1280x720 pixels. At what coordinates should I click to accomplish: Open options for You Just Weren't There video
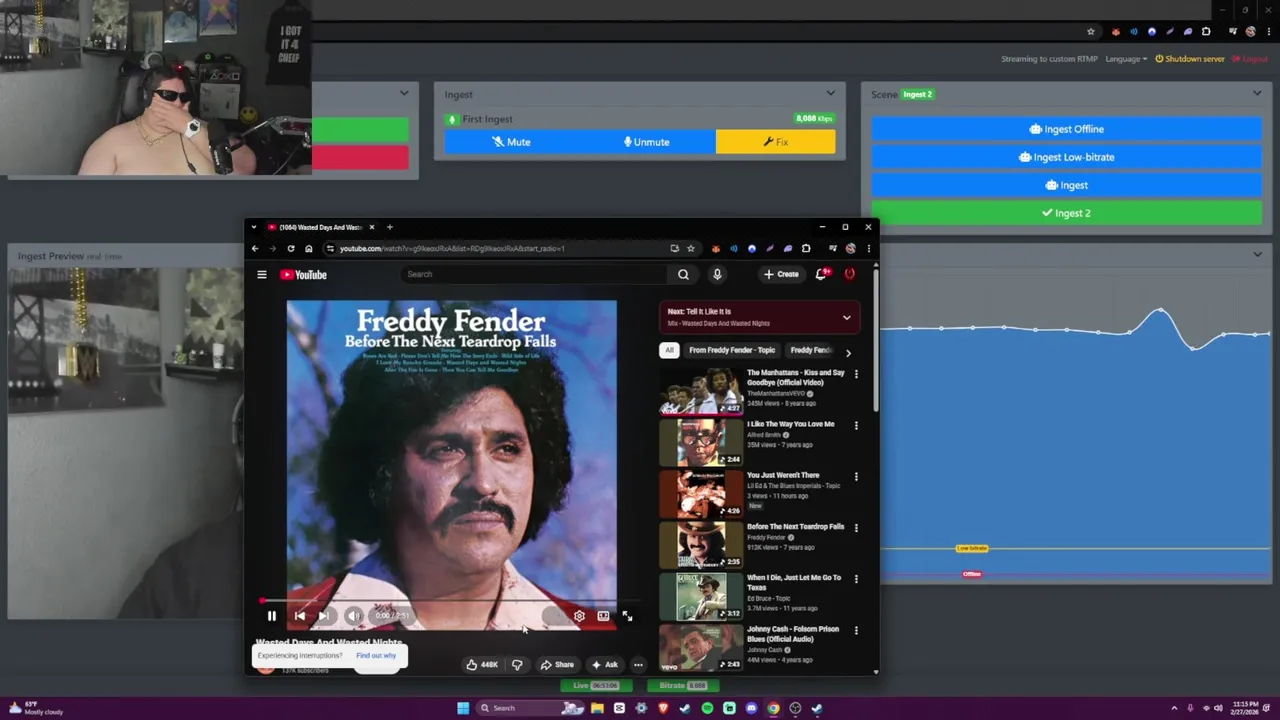pyautogui.click(x=856, y=476)
